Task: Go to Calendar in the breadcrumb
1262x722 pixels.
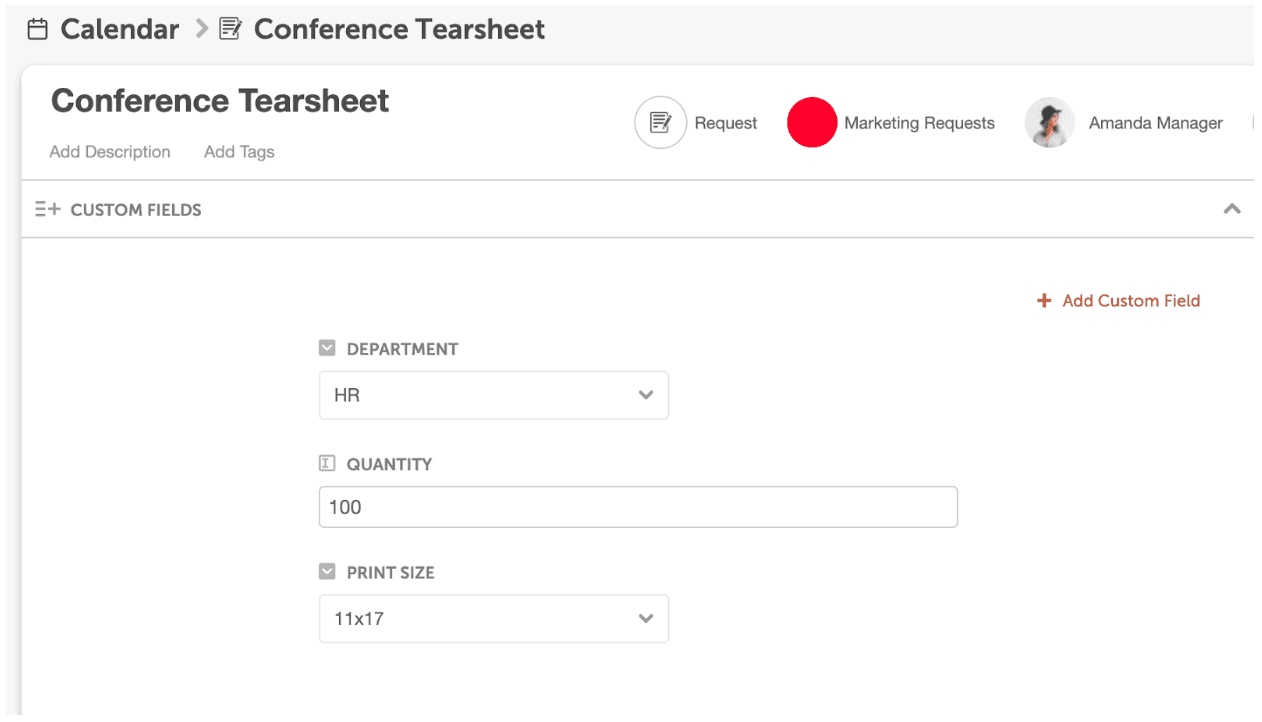Action: [x=119, y=29]
